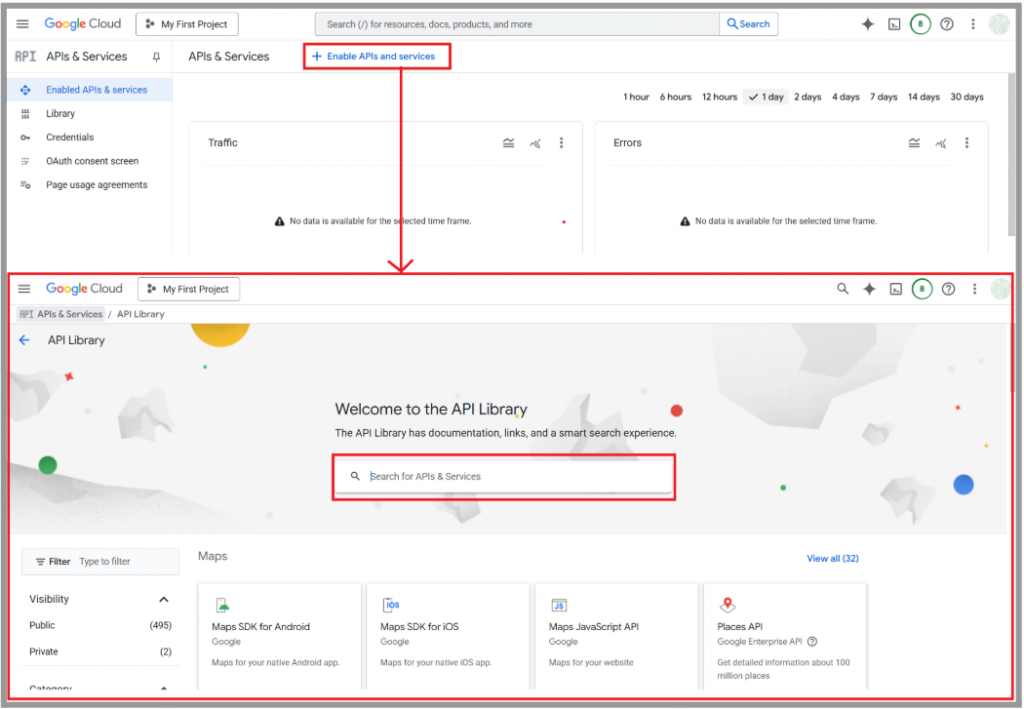Viewport: 1024px width, 709px height.
Task: Filter by Private visibility
Action: click(x=100, y=652)
